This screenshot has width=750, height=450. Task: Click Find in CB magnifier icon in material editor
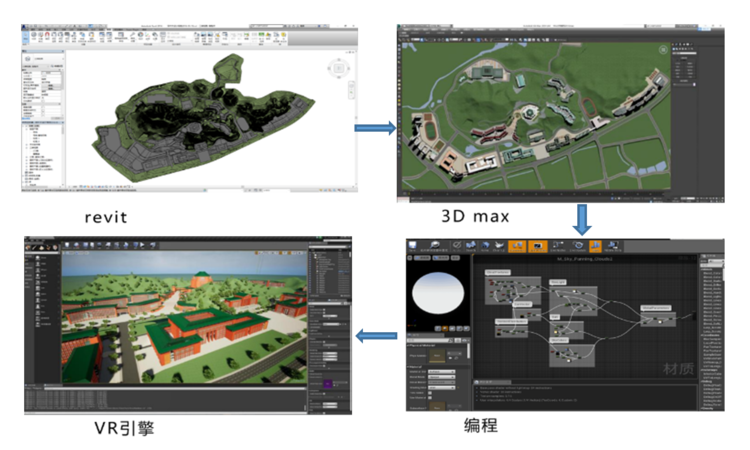pos(435,247)
